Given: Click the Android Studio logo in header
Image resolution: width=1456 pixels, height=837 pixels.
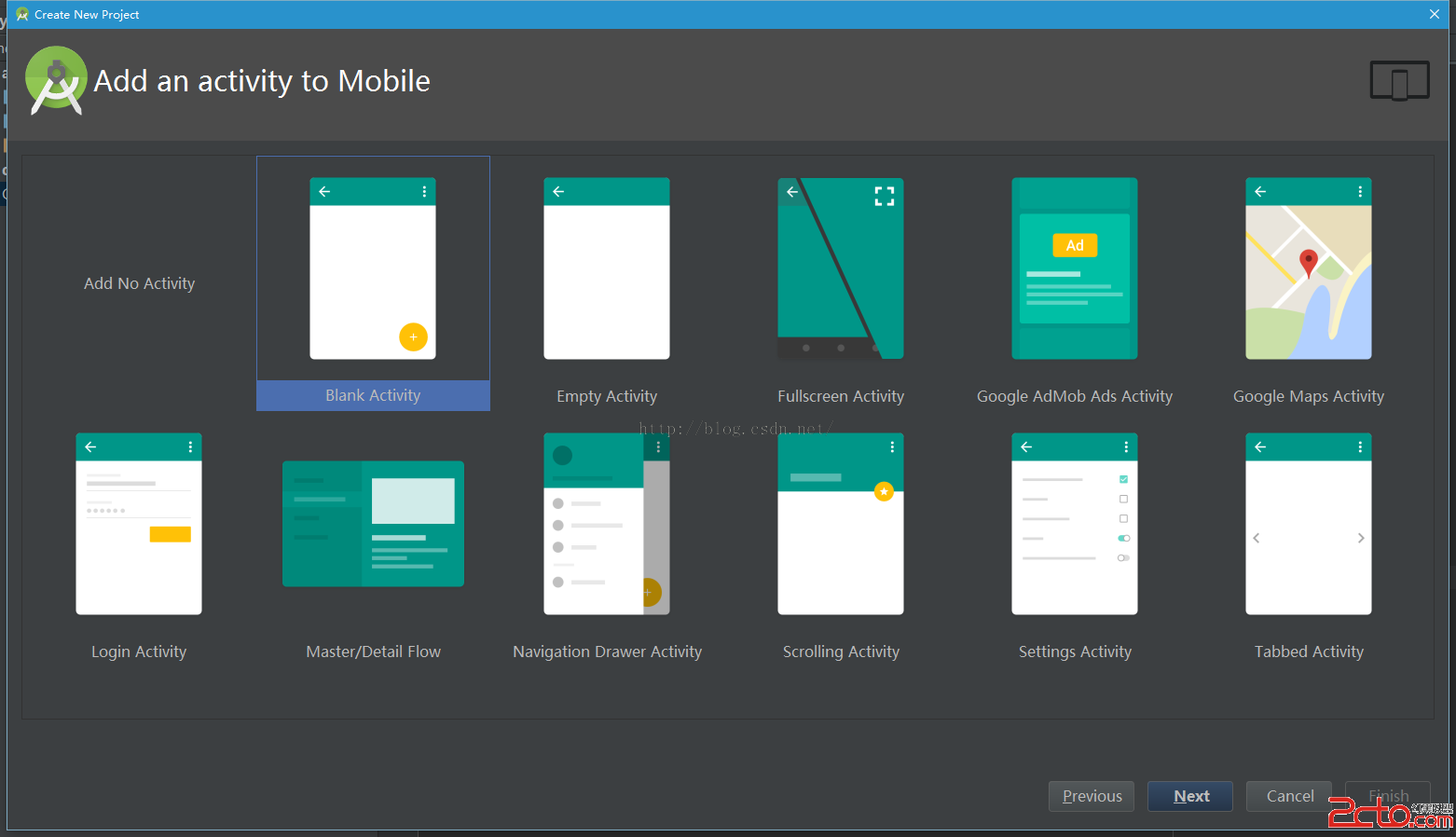Looking at the screenshot, I should click(56, 80).
